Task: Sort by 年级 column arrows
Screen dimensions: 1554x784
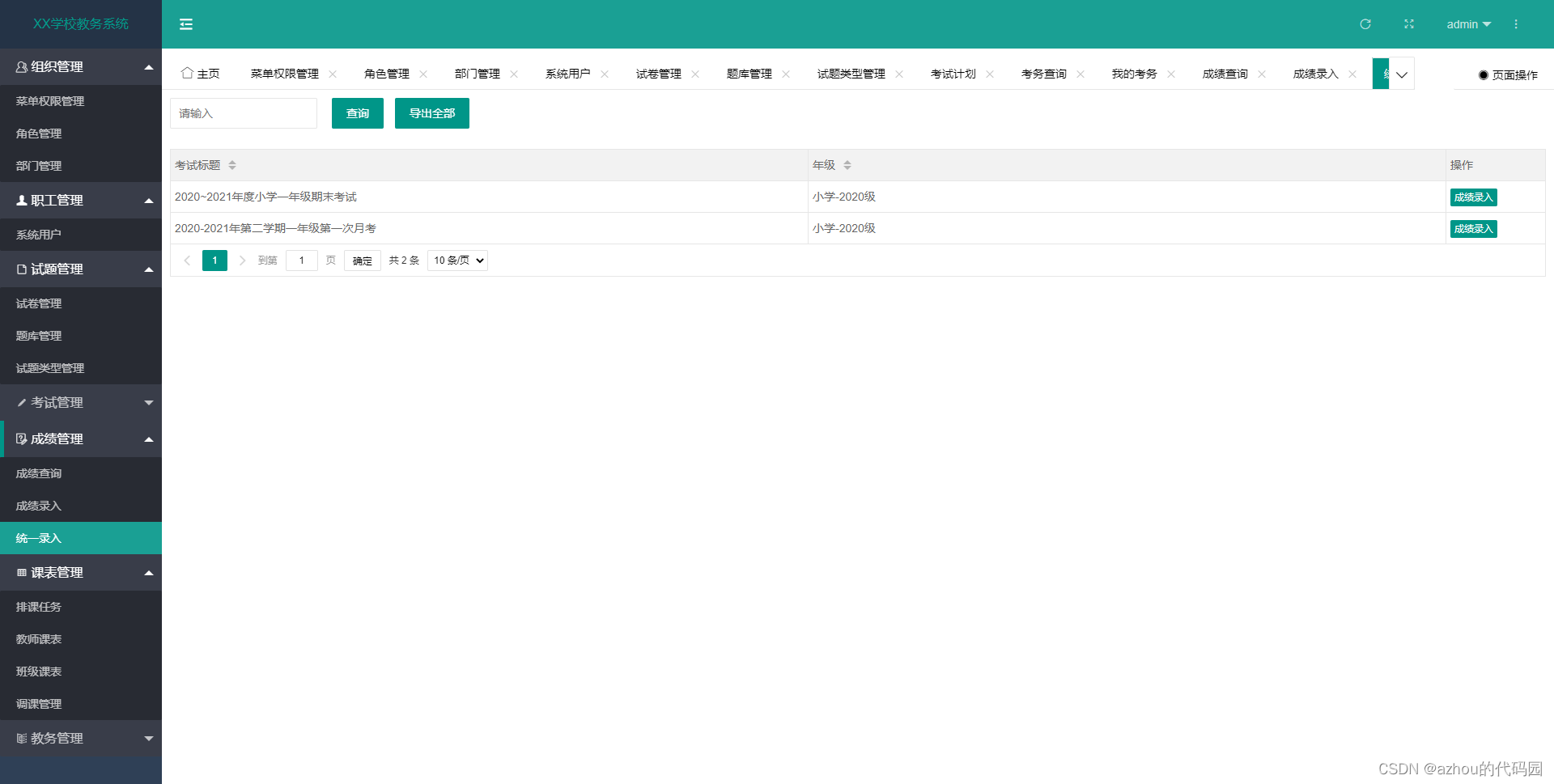Action: (847, 165)
